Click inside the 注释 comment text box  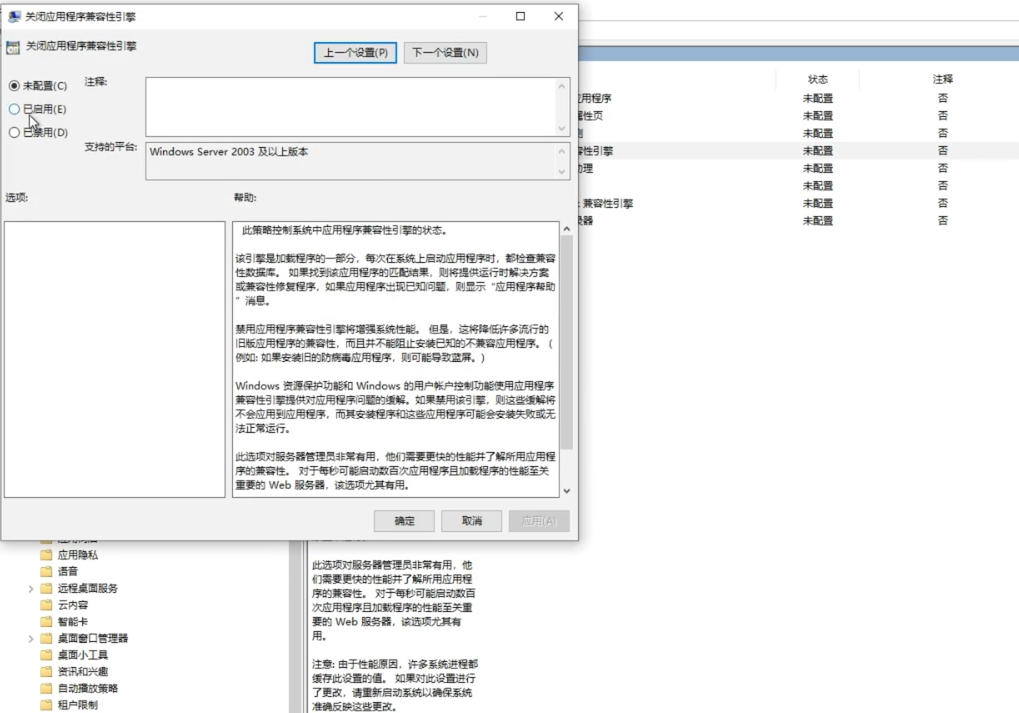click(350, 106)
